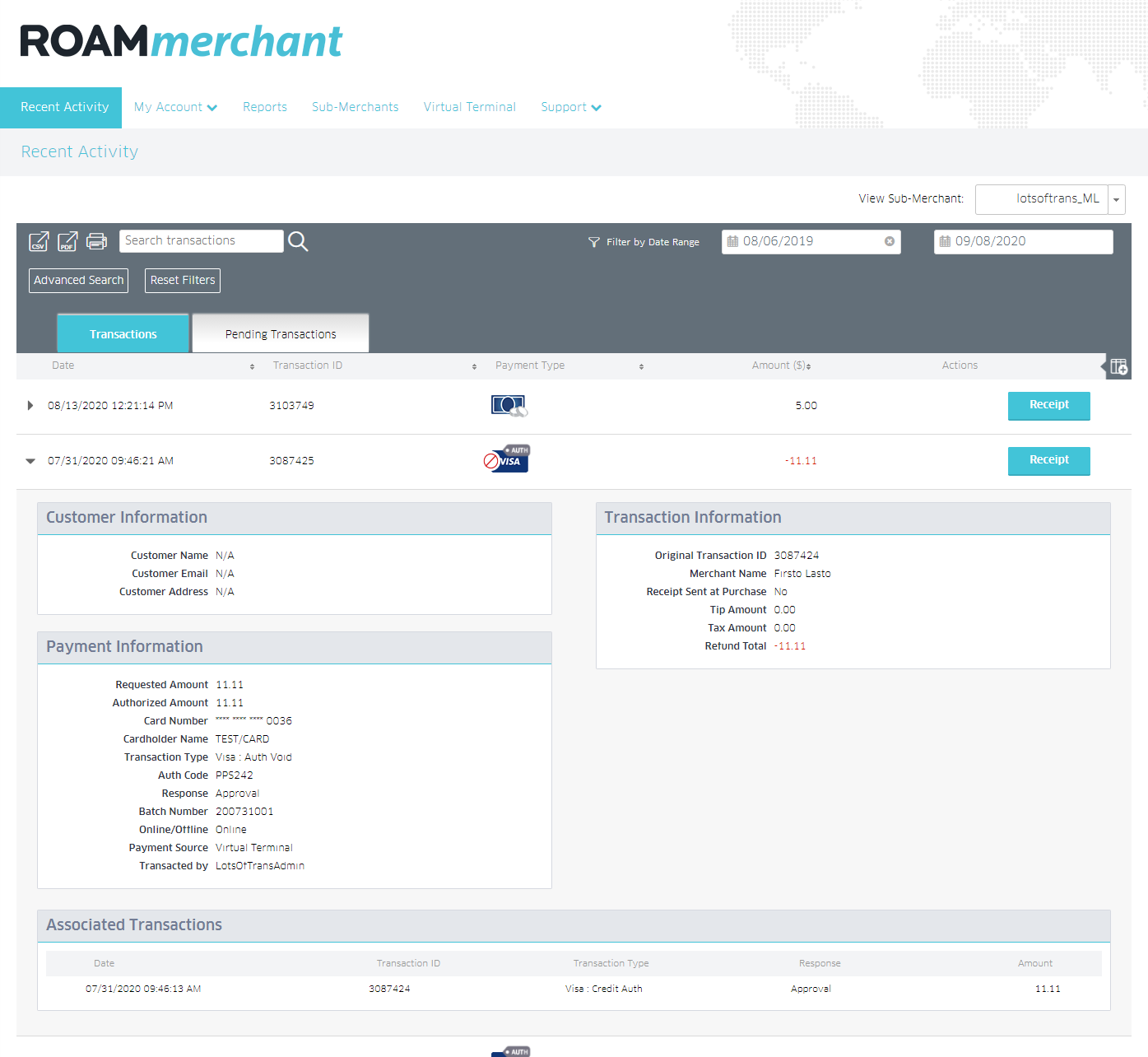1148x1057 pixels.
Task: Open the Reports page
Action: point(265,107)
